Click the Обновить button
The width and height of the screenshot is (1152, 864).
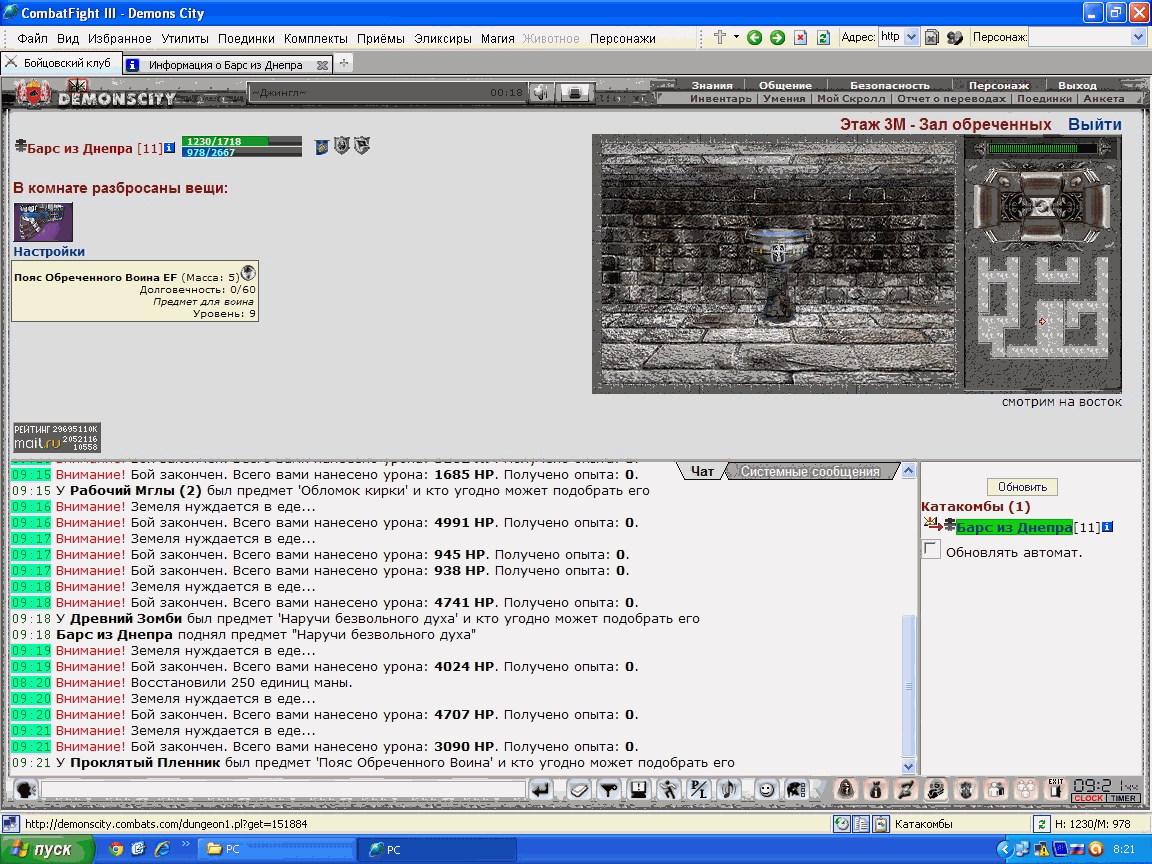(1022, 487)
